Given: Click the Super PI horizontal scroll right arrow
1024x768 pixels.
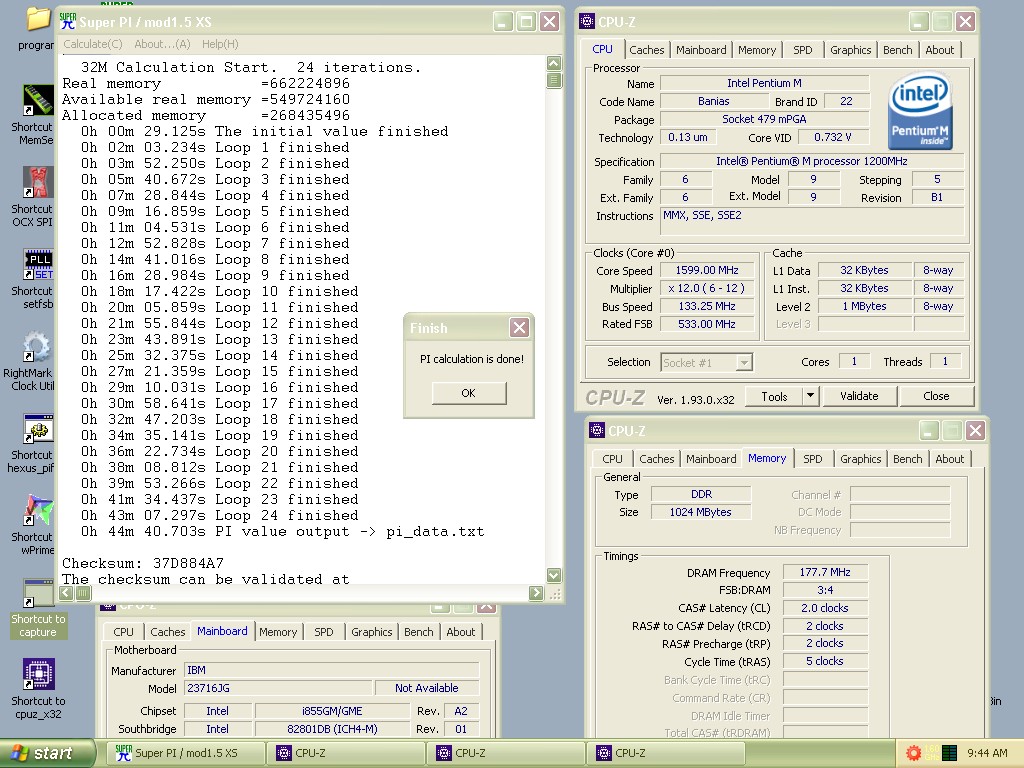Looking at the screenshot, I should pyautogui.click(x=536, y=593).
